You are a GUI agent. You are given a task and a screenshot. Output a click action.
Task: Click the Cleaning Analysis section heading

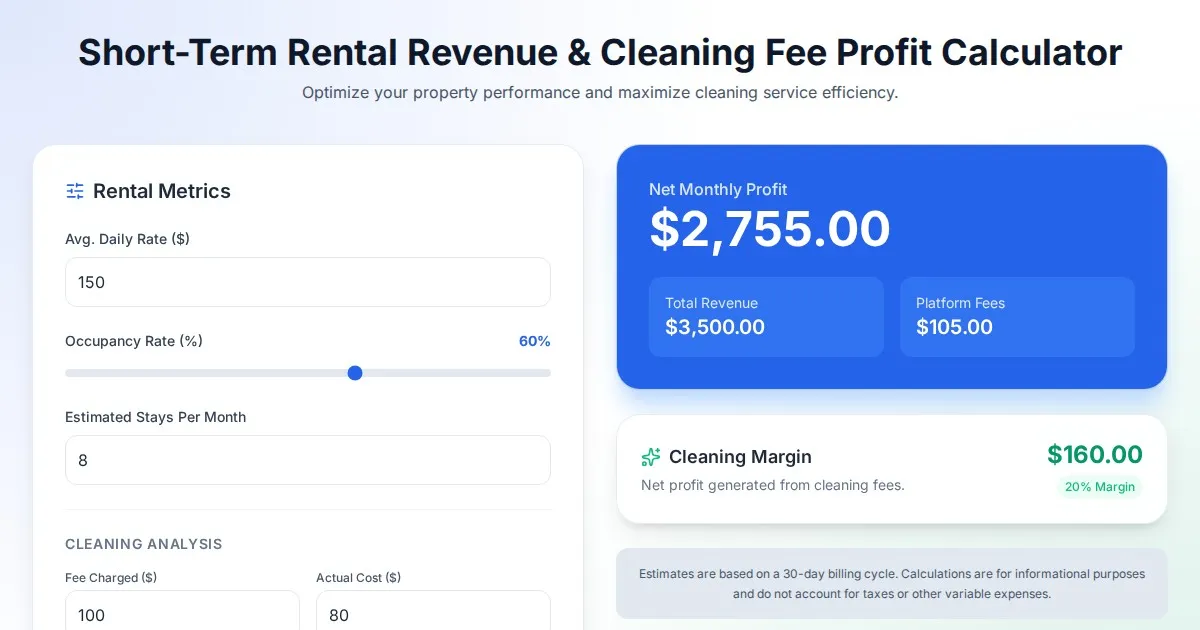pyautogui.click(x=144, y=544)
